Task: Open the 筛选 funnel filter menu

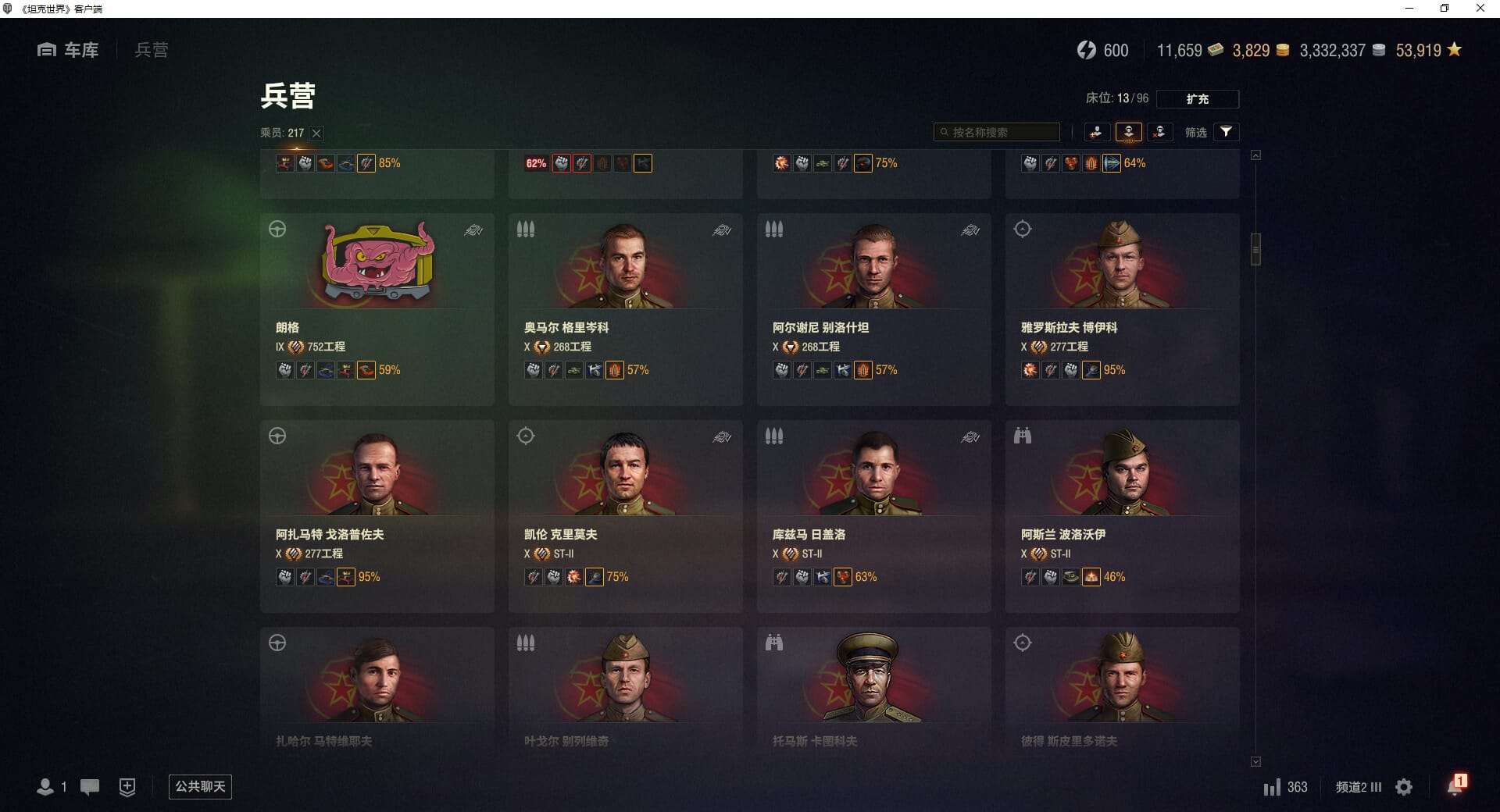Action: click(1227, 132)
